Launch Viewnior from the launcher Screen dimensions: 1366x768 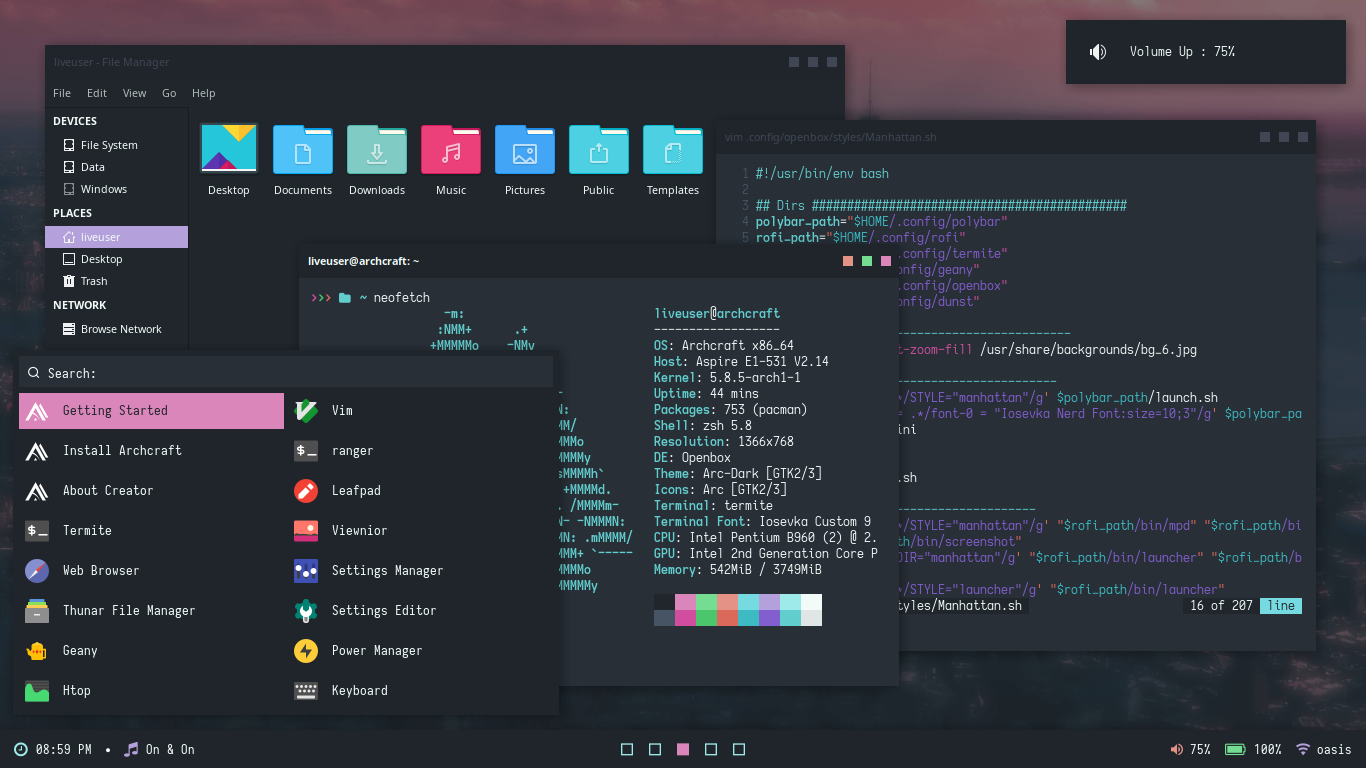(x=421, y=531)
